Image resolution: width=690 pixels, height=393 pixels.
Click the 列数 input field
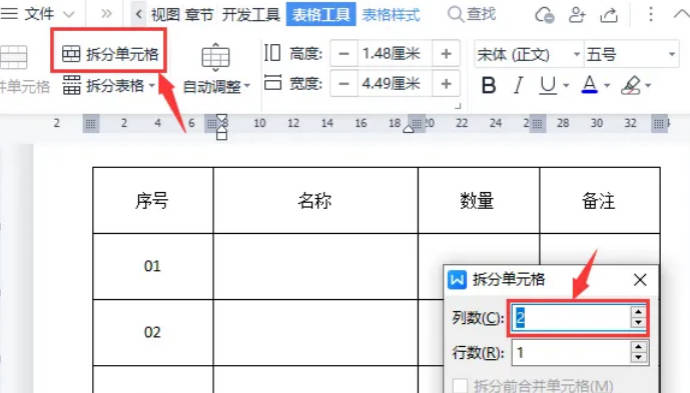[x=571, y=317]
